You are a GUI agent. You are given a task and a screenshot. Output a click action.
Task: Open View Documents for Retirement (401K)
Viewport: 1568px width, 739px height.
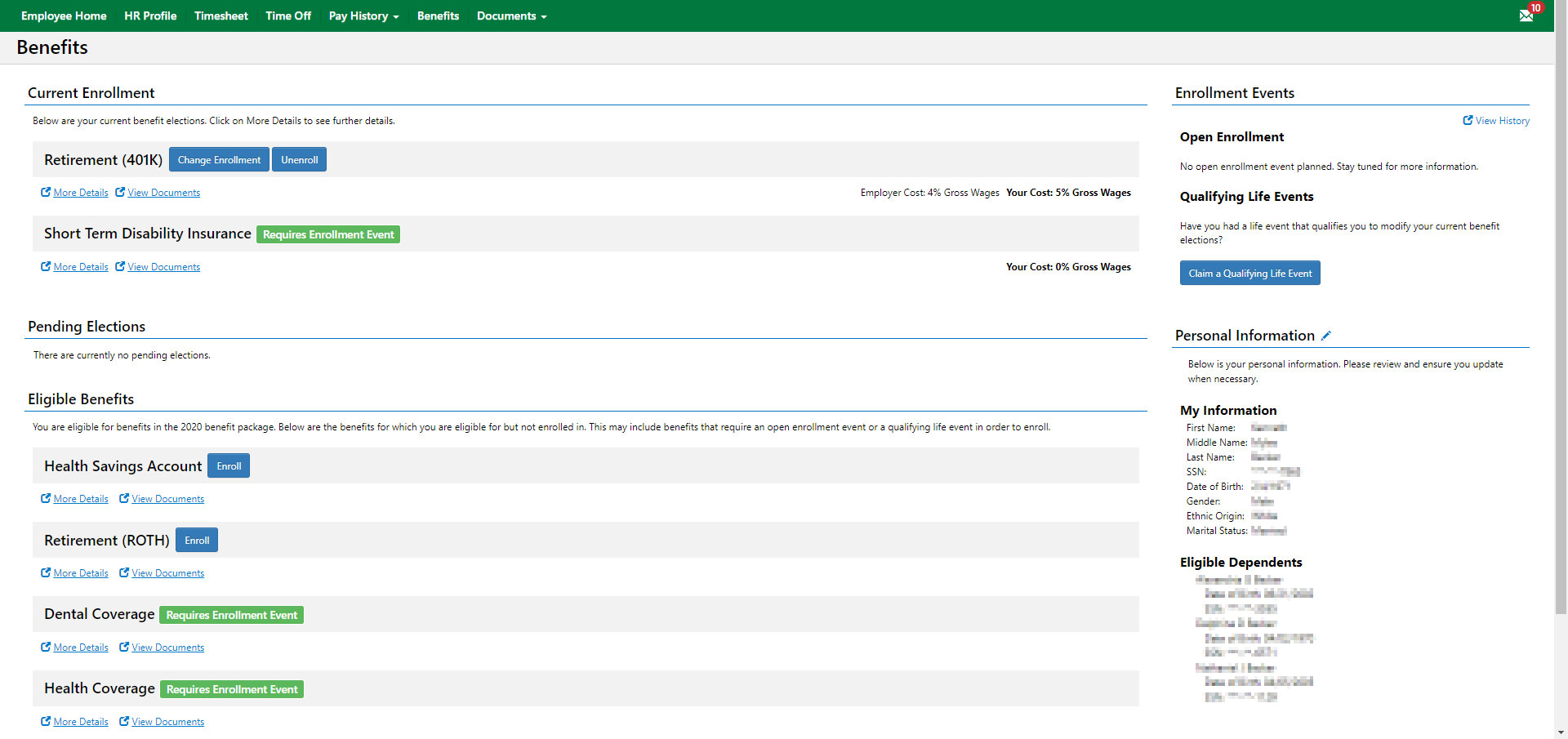tap(164, 192)
